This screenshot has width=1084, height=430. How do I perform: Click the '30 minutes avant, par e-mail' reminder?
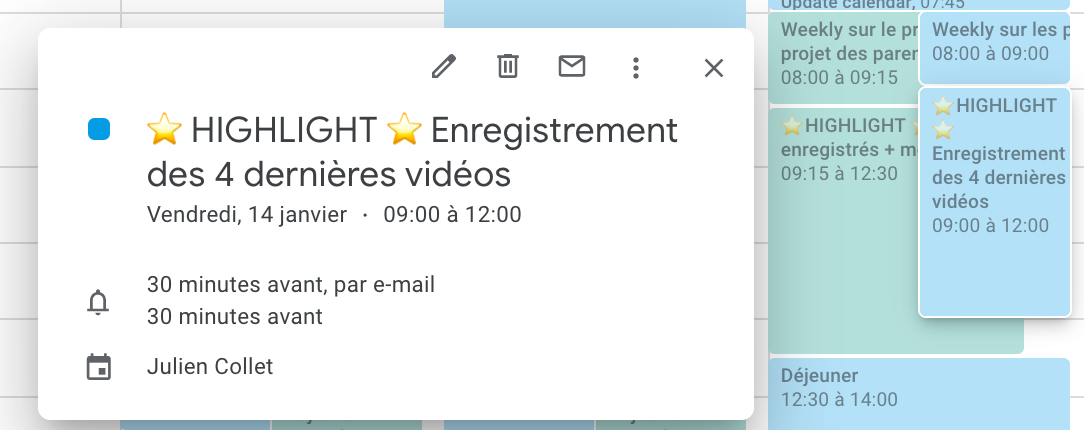click(291, 284)
